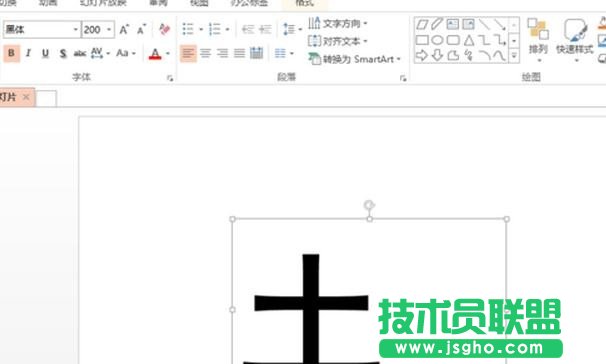Click the bullet list icon
This screenshot has height=364, width=606.
[x=188, y=29]
